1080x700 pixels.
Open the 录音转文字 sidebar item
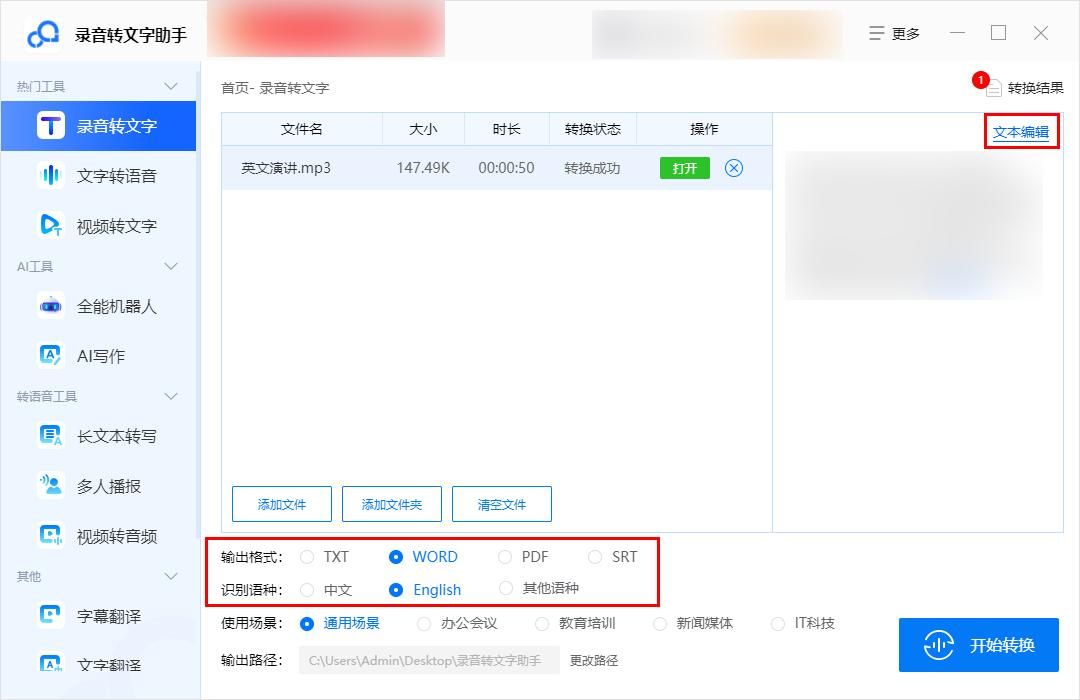98,126
